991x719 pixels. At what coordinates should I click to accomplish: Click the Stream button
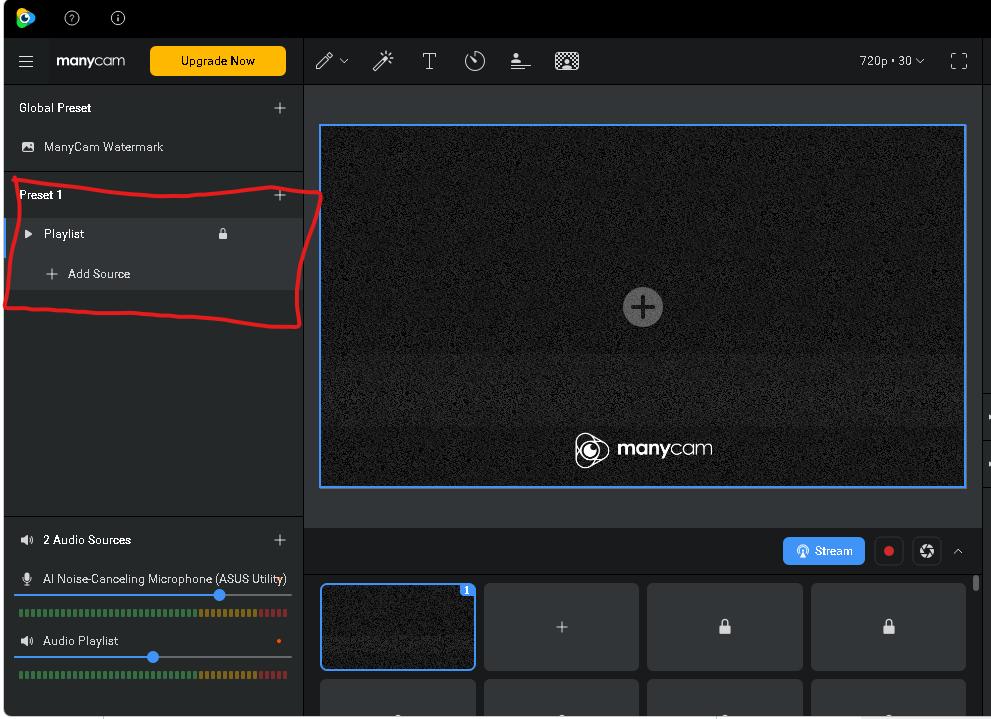point(824,551)
